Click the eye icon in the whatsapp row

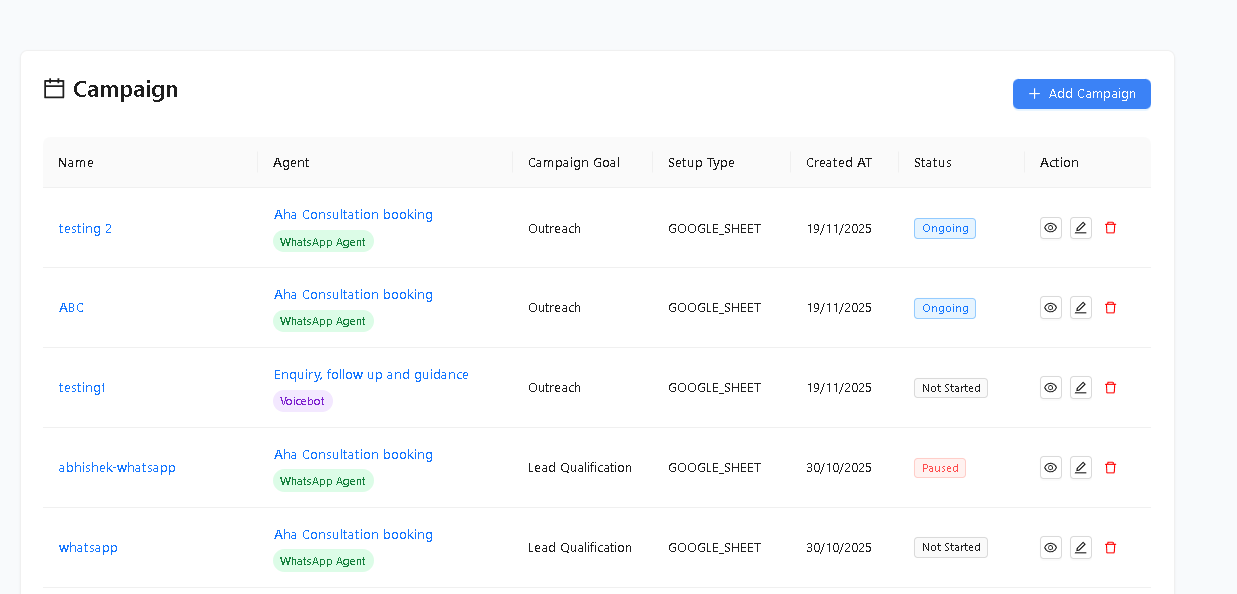pyautogui.click(x=1050, y=548)
